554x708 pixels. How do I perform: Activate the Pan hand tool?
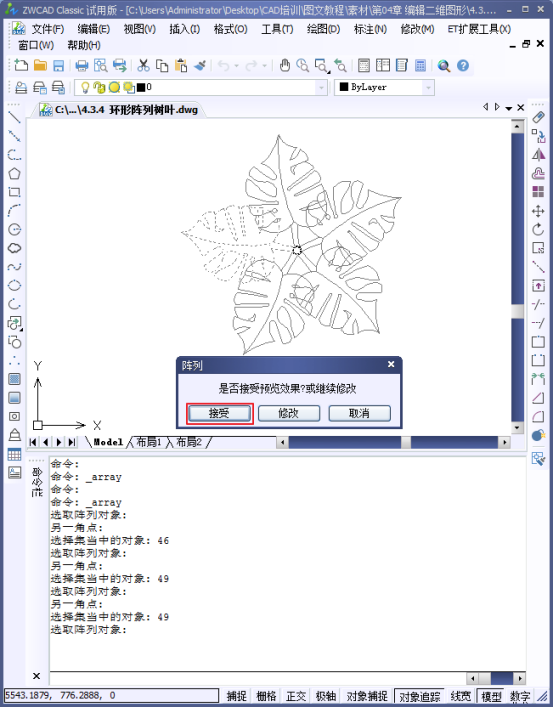284,66
